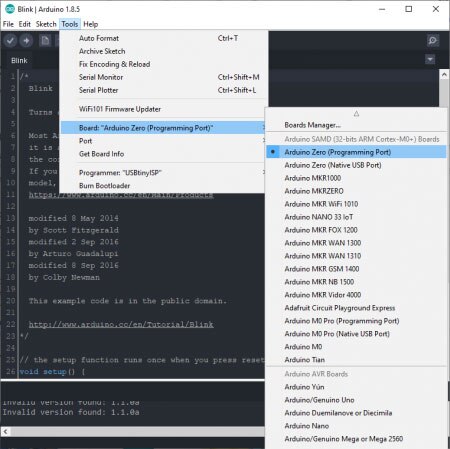The height and width of the screenshot is (449, 450).
Task: Choose Arduino MKR GSM 1400 board
Action: coord(356,269)
